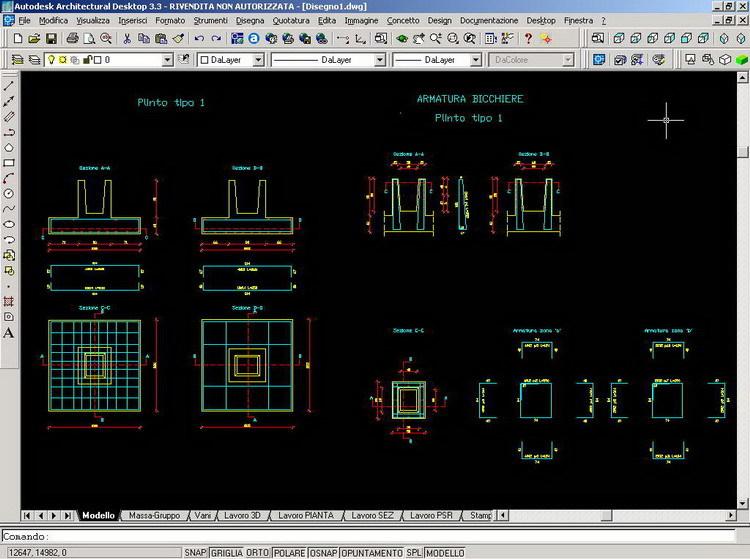The width and height of the screenshot is (750, 559).
Task: Select the Circle draw tool
Action: click(x=9, y=193)
